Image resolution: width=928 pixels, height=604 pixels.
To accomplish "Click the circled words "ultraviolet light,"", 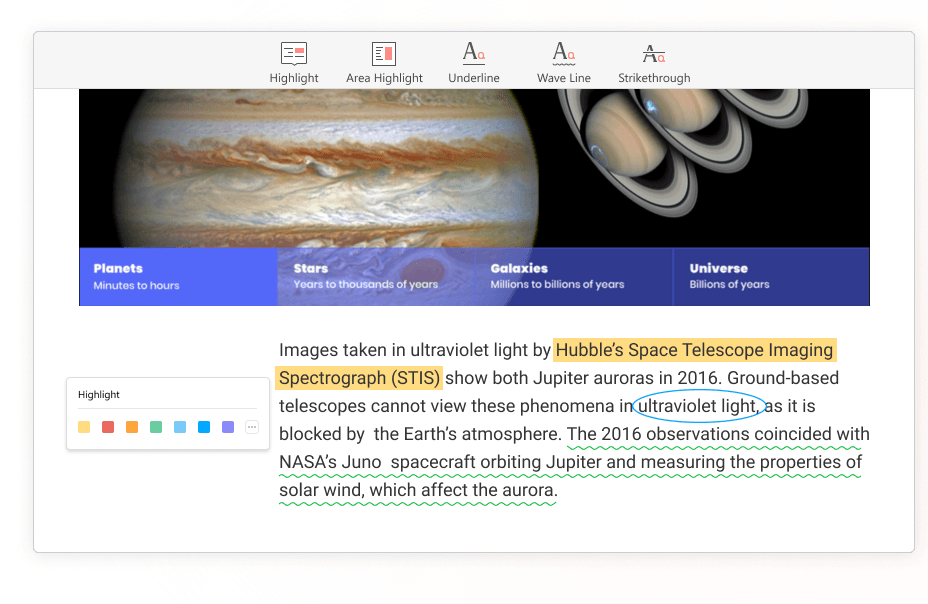I will click(698, 406).
